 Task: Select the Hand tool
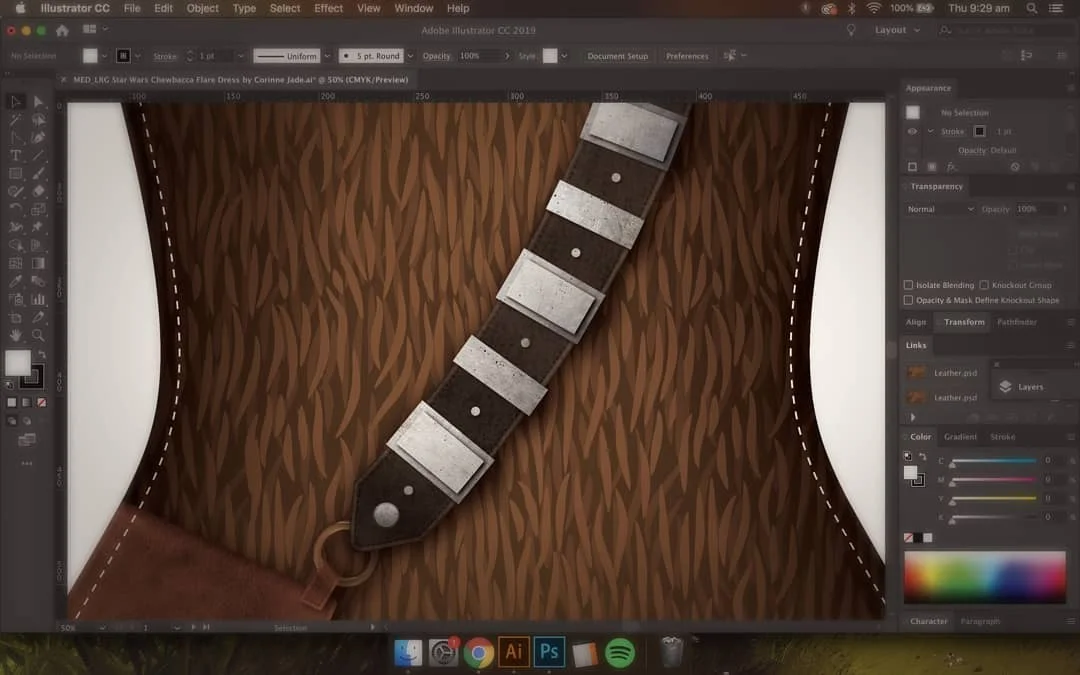16,335
